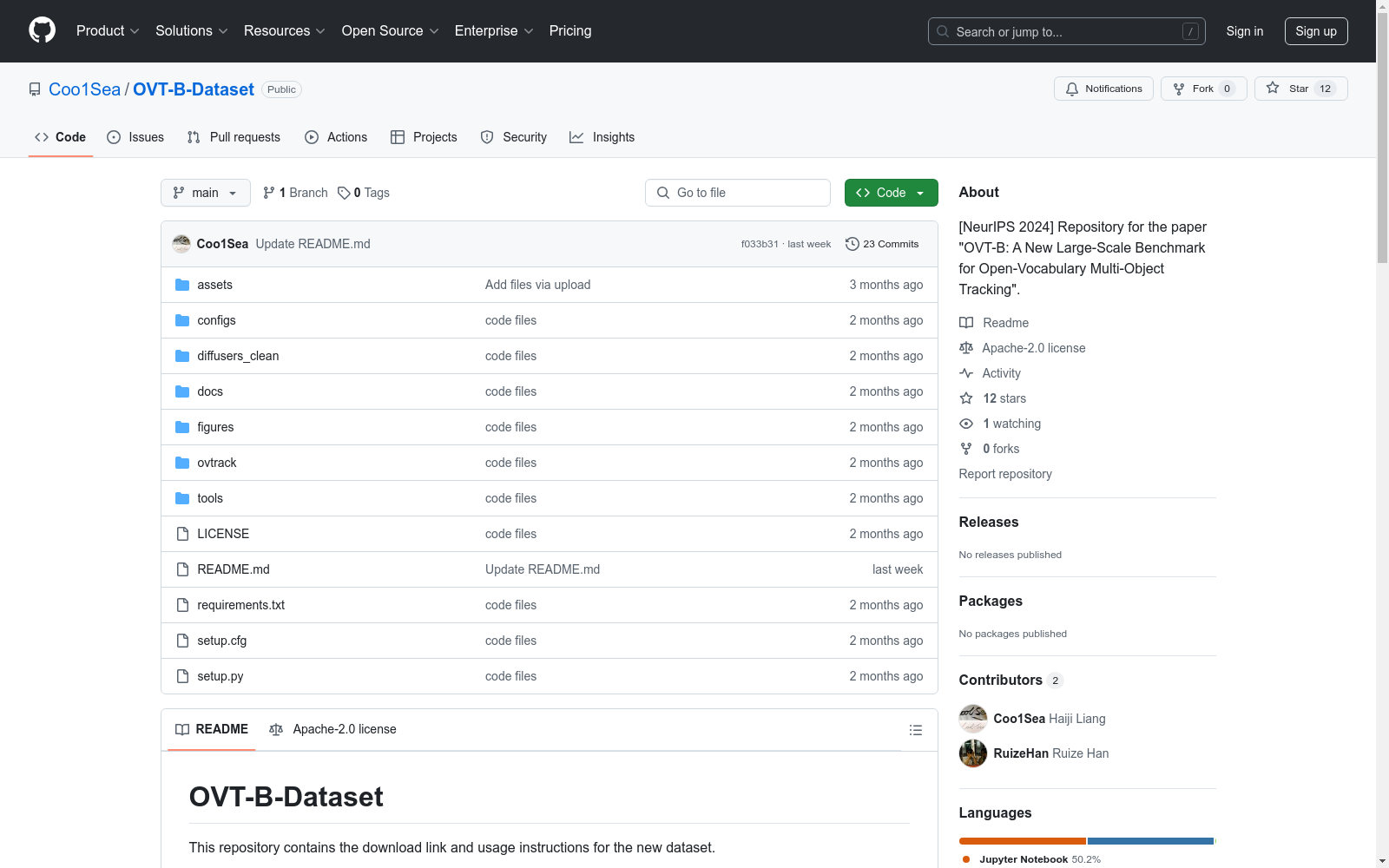The image size is (1389, 868).
Task: Open the Projects tab
Action: click(x=424, y=137)
